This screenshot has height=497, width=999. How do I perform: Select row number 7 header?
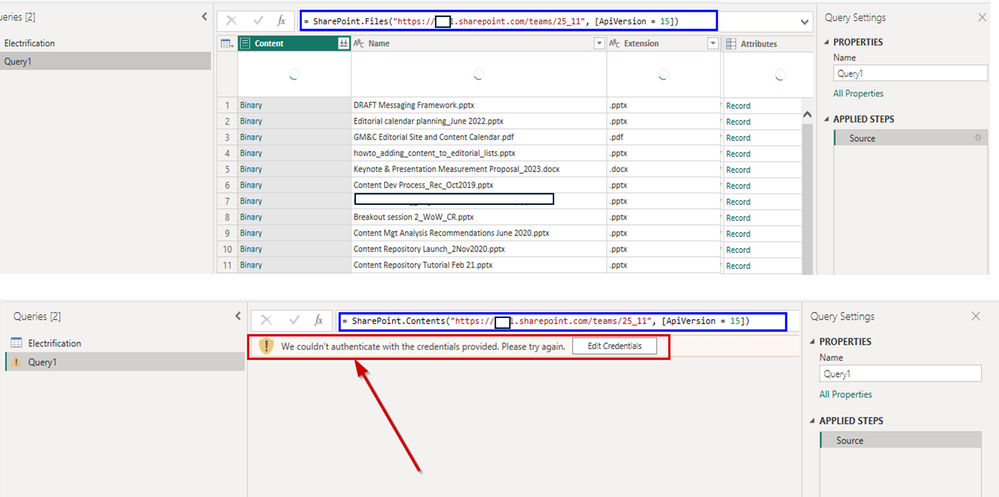coord(227,201)
